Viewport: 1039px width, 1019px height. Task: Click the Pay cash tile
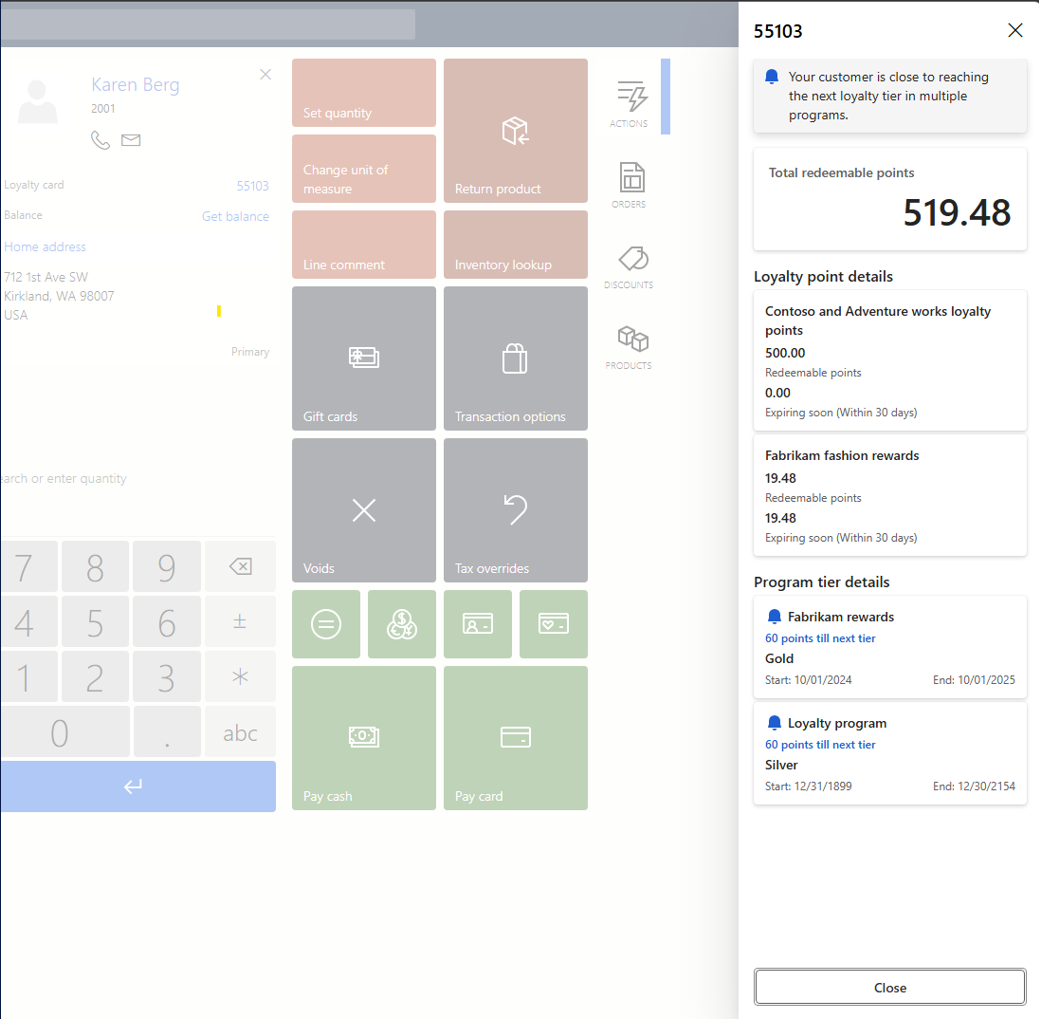(364, 738)
